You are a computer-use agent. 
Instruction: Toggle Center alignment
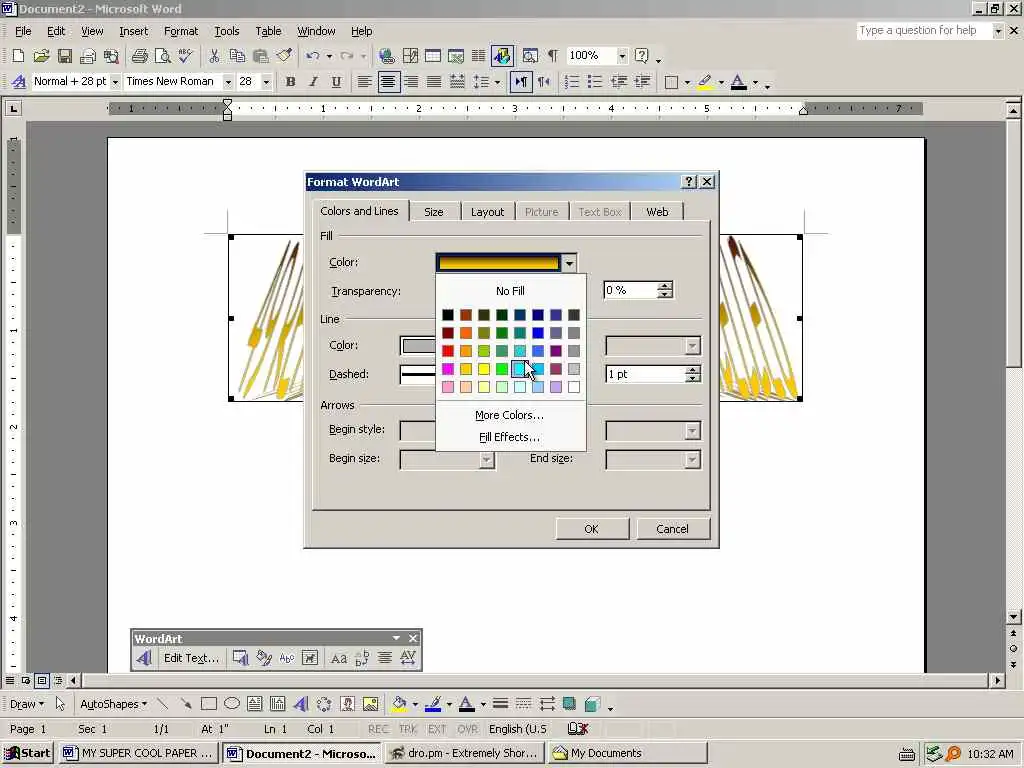[x=388, y=82]
